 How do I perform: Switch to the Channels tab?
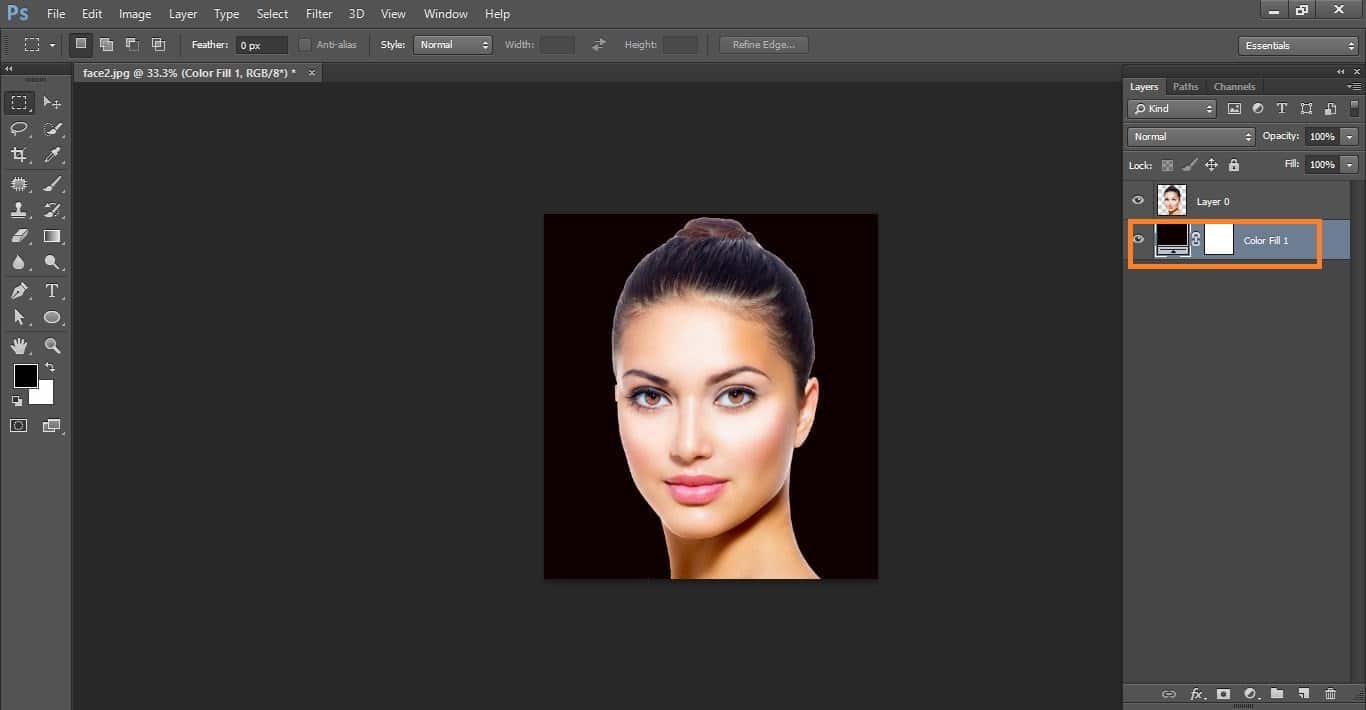(x=1234, y=87)
